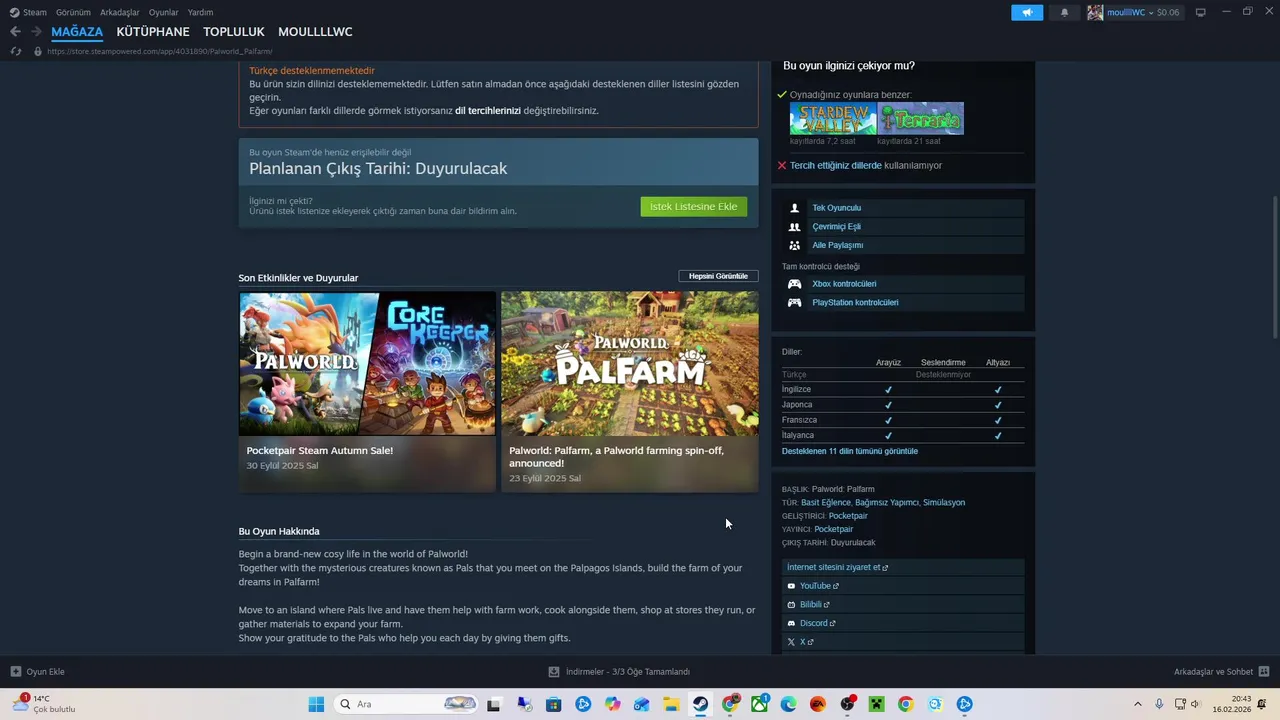The height and width of the screenshot is (720, 1280).
Task: Click the Çevrimiçi Eşli co-op icon
Action: 794,227
